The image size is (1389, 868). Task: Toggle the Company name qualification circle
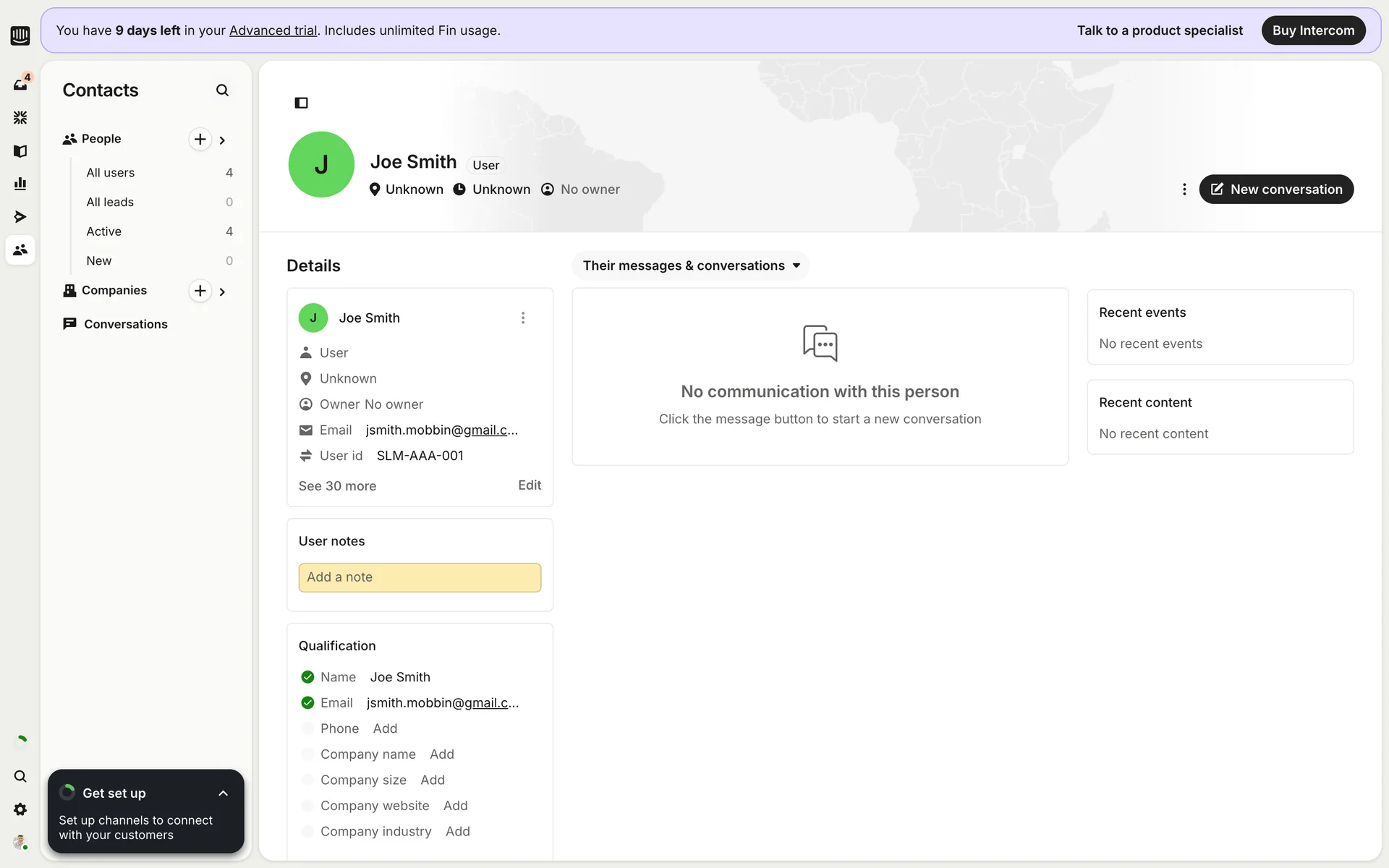coord(307,754)
